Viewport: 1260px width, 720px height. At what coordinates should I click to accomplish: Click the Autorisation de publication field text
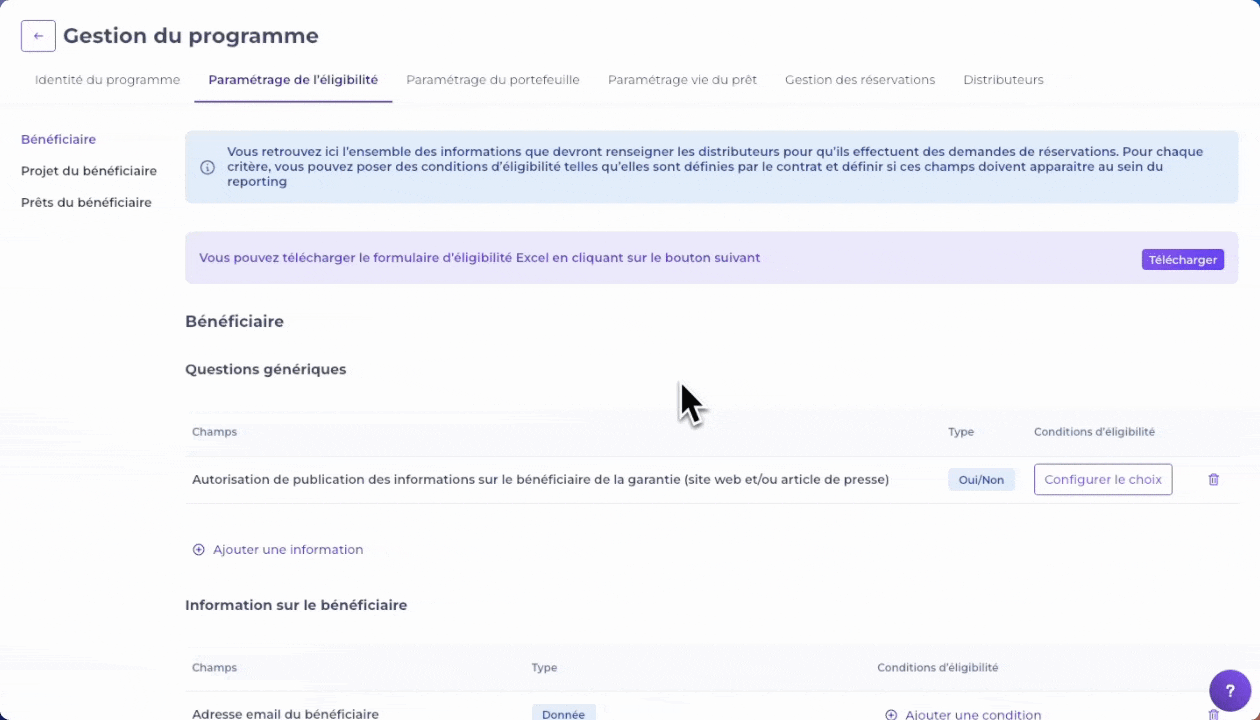point(540,480)
